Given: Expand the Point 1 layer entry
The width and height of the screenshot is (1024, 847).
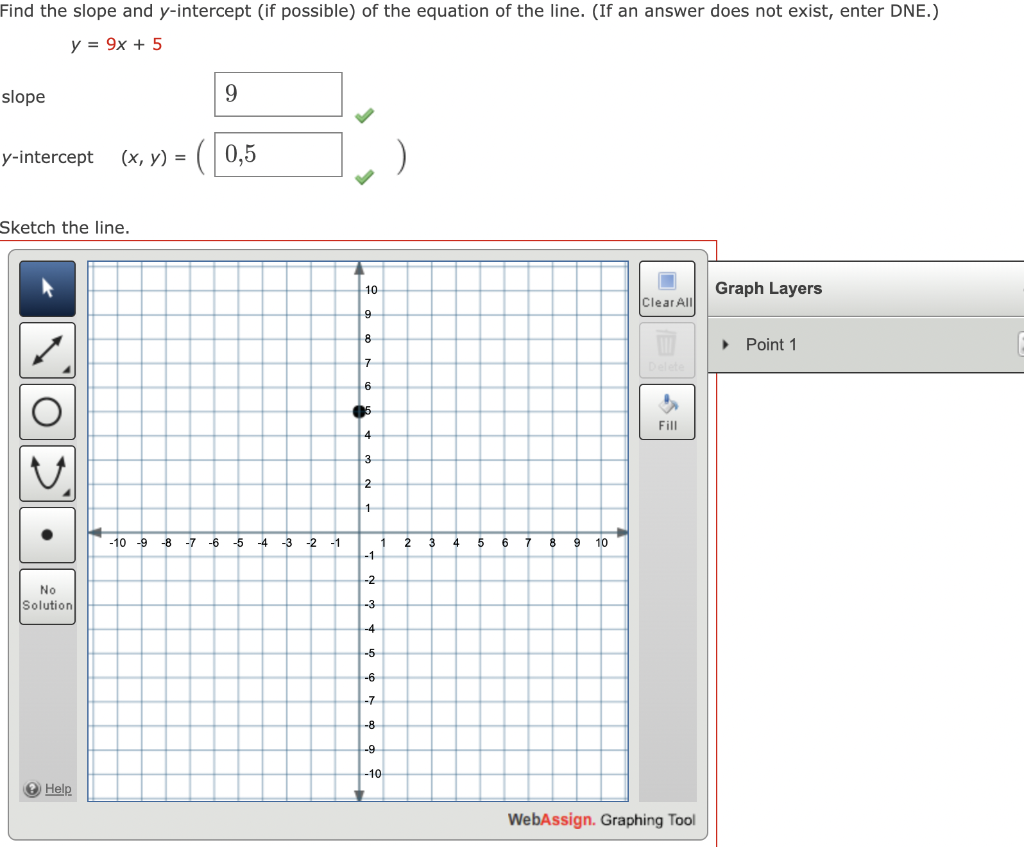Looking at the screenshot, I should pyautogui.click(x=727, y=344).
